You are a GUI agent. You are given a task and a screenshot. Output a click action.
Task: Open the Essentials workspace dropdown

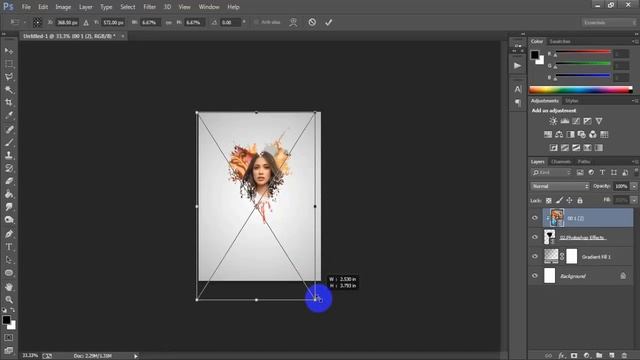[609, 22]
